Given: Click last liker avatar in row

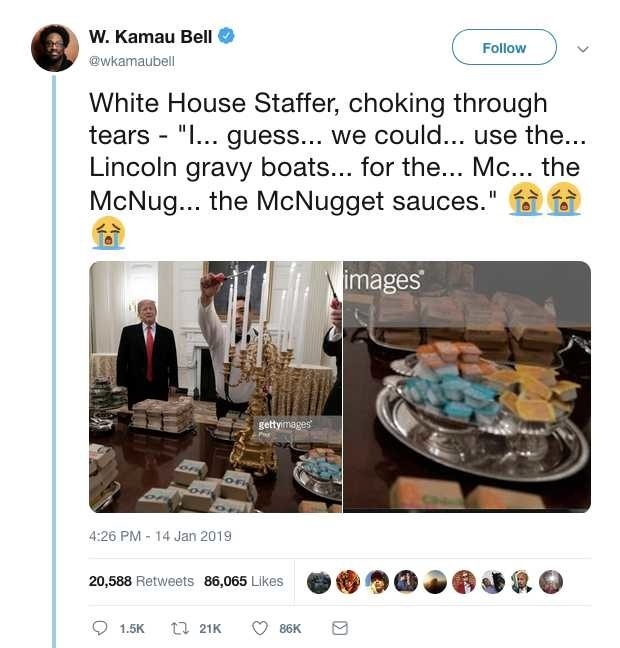Looking at the screenshot, I should tap(551, 582).
